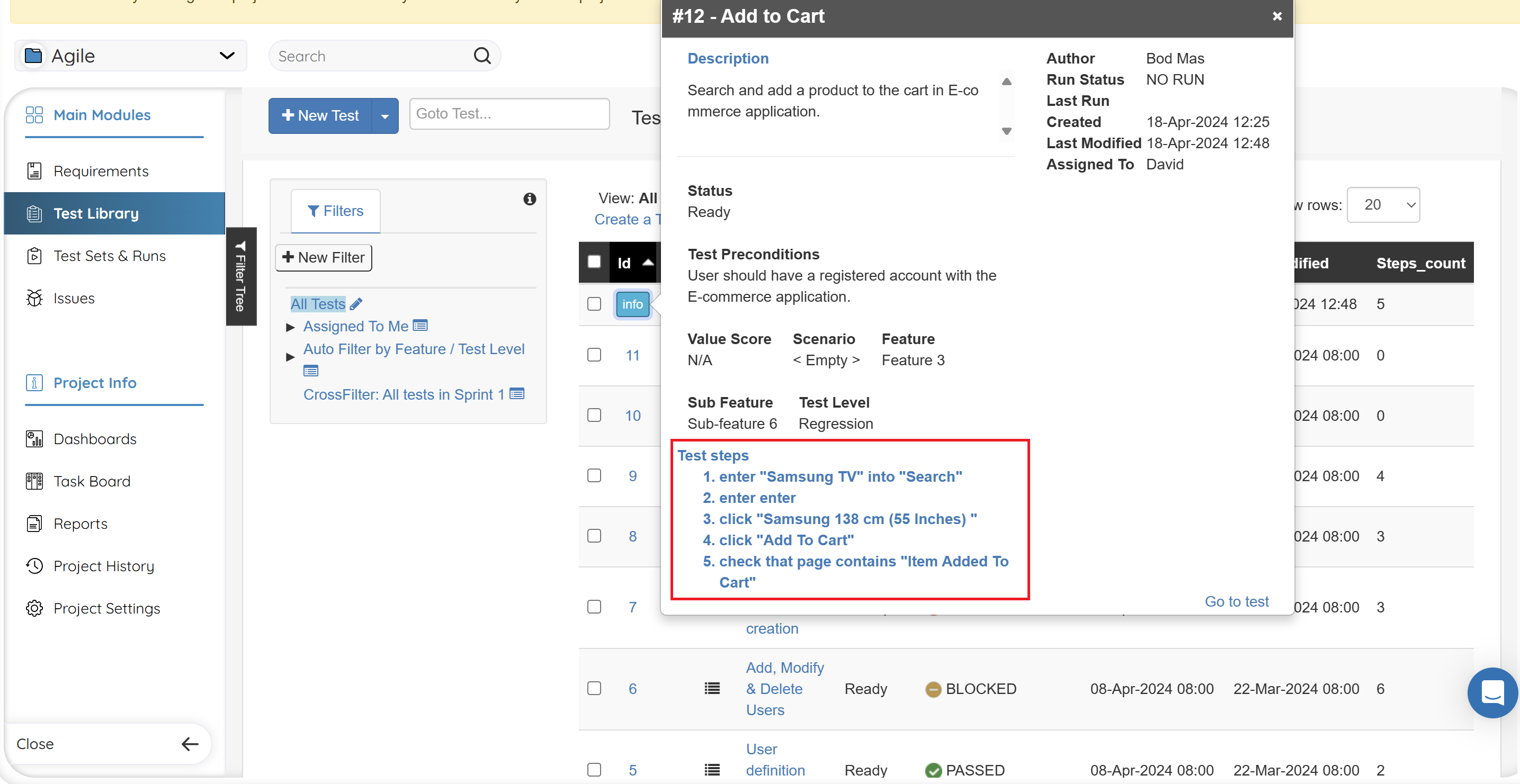Open the New Test dropdown arrow
Viewport: 1520px width, 784px height.
coord(385,116)
